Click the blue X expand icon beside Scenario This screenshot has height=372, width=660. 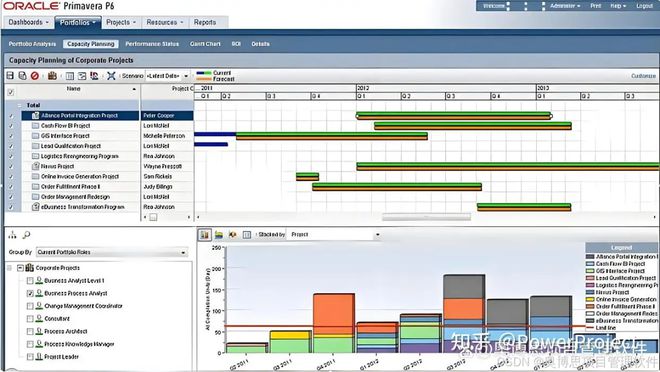pos(111,76)
